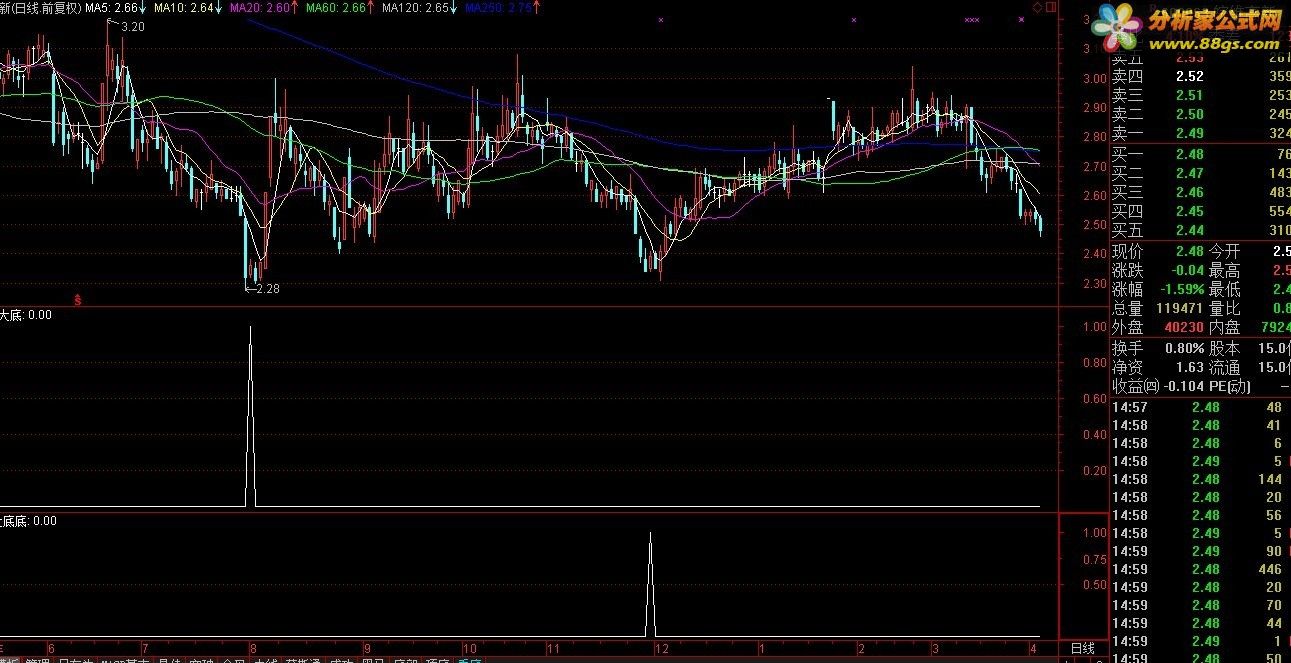Viewport: 1291px width, 663px height.
Task: Click the 收益 -0.104 earnings value
Action: point(1183,386)
